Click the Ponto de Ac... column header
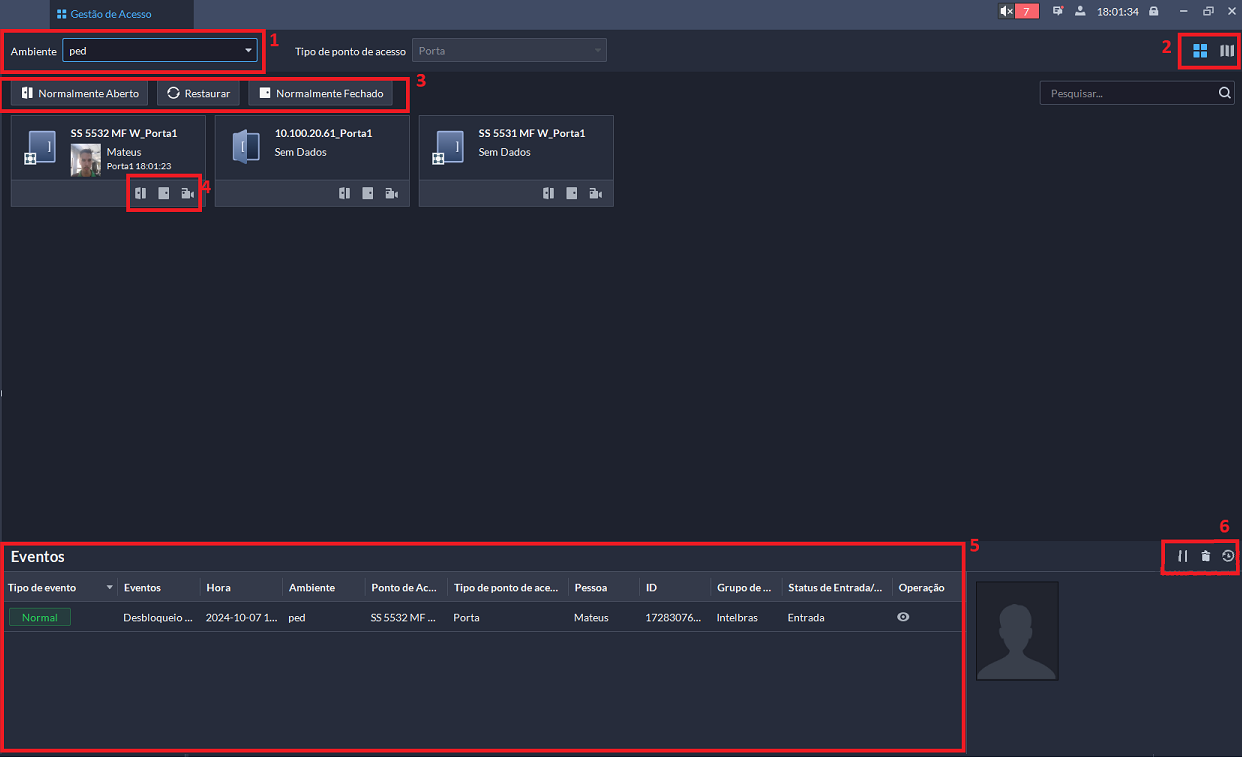Image resolution: width=1242 pixels, height=757 pixels. [x=404, y=587]
